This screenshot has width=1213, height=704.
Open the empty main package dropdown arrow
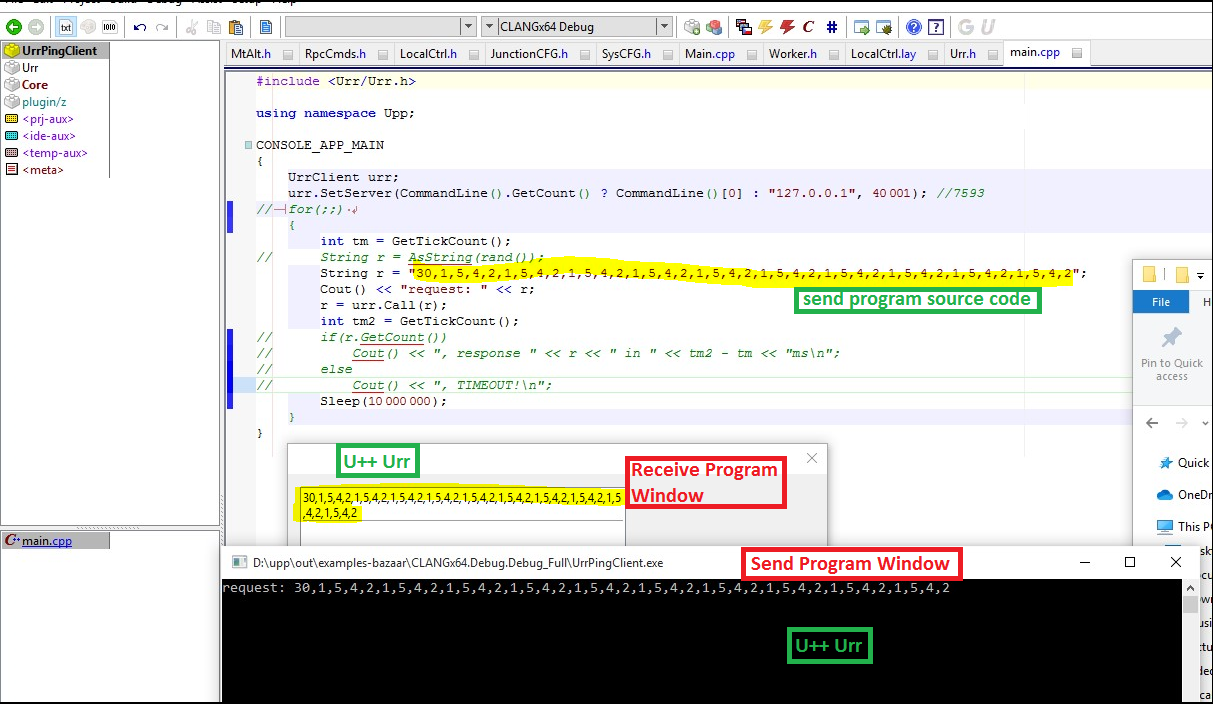(468, 27)
